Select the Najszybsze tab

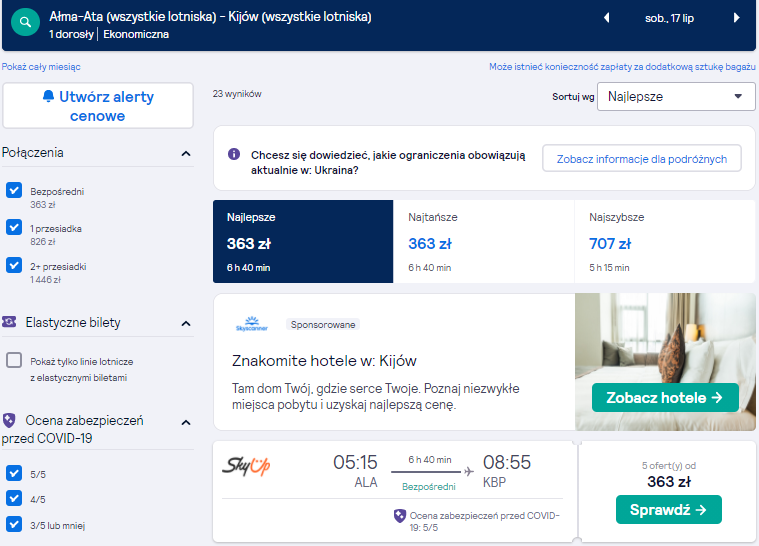[x=665, y=242]
